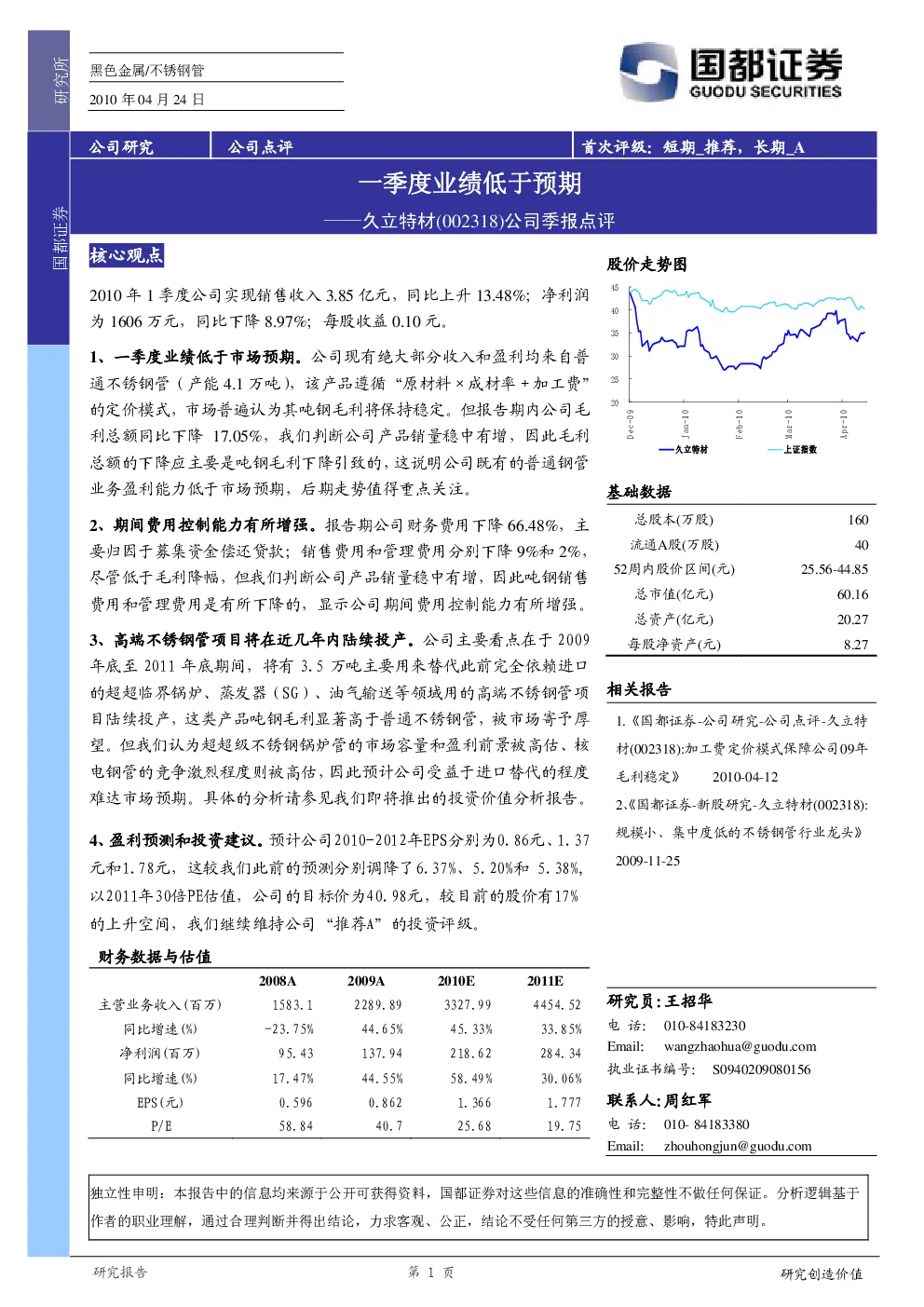Click the footer label 研究报告
This screenshot has width=924, height=1307.
(120, 1273)
